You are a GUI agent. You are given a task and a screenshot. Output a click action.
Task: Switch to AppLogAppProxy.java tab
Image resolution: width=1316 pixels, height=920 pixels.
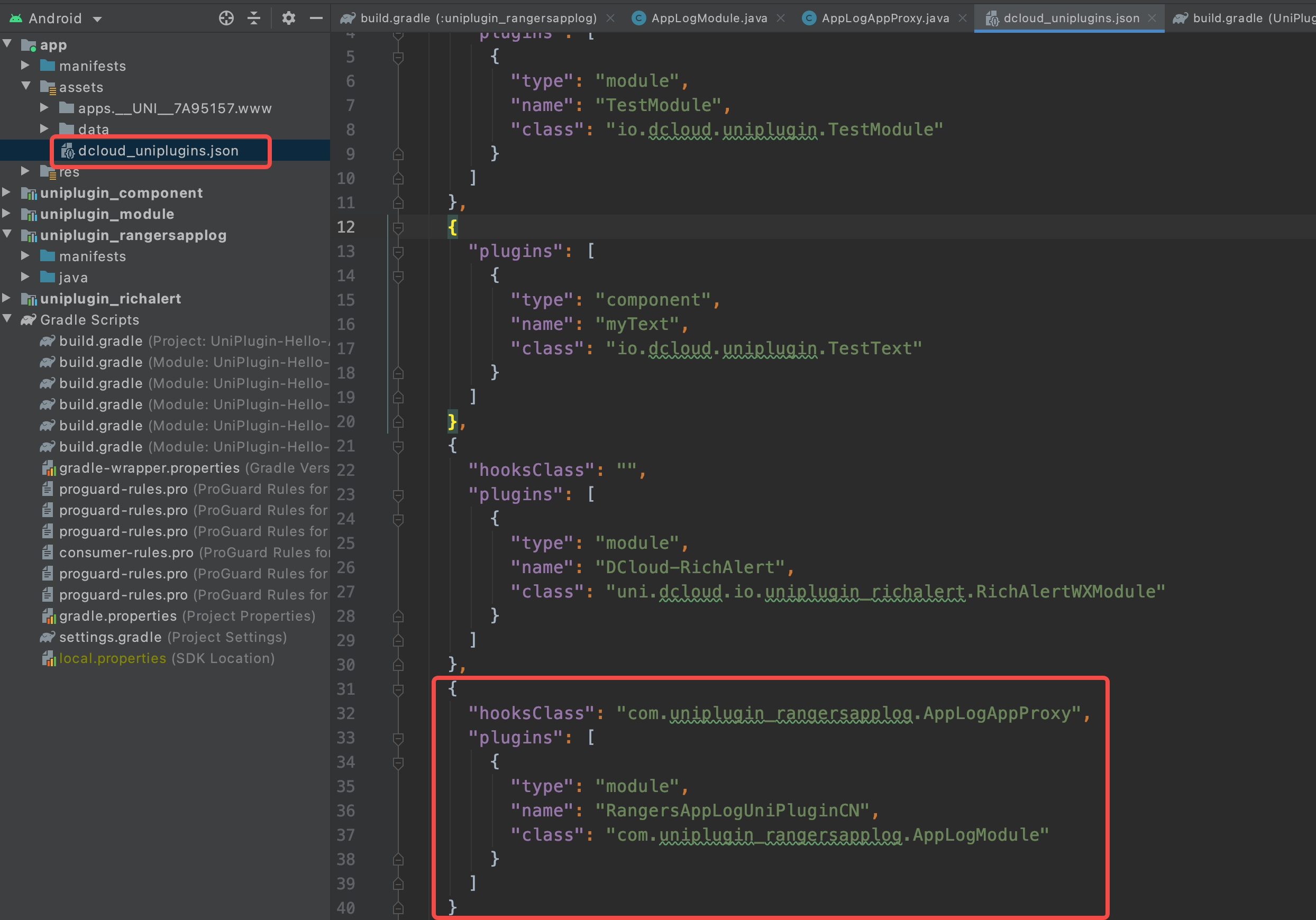[x=884, y=19]
